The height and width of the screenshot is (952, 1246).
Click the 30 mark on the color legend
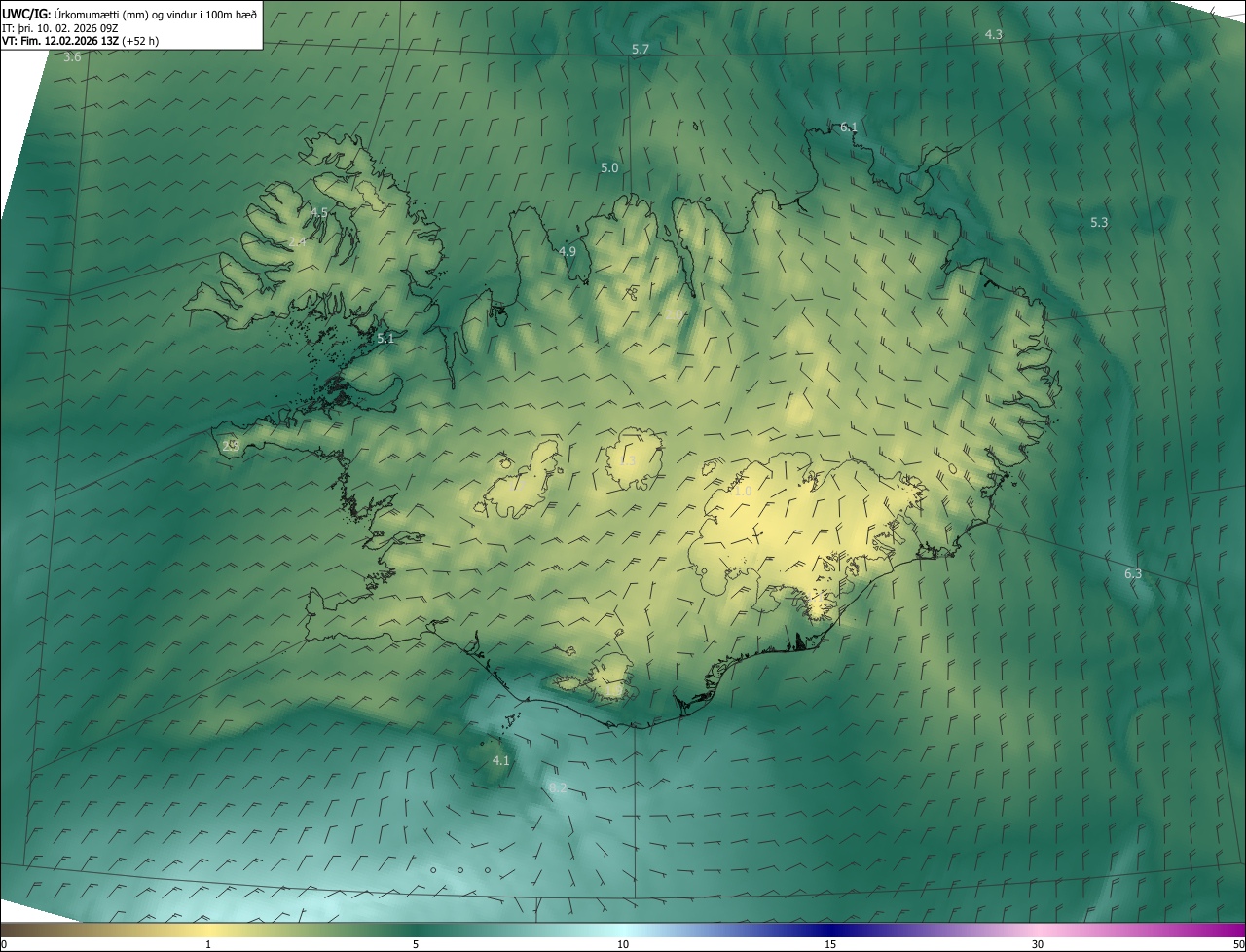1038,944
